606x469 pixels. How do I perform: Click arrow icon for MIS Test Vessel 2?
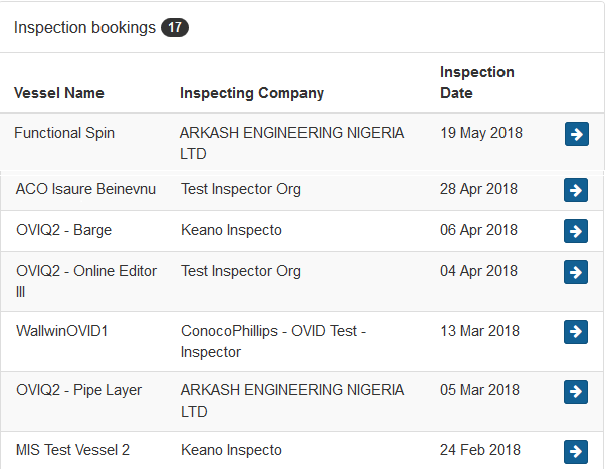click(576, 452)
